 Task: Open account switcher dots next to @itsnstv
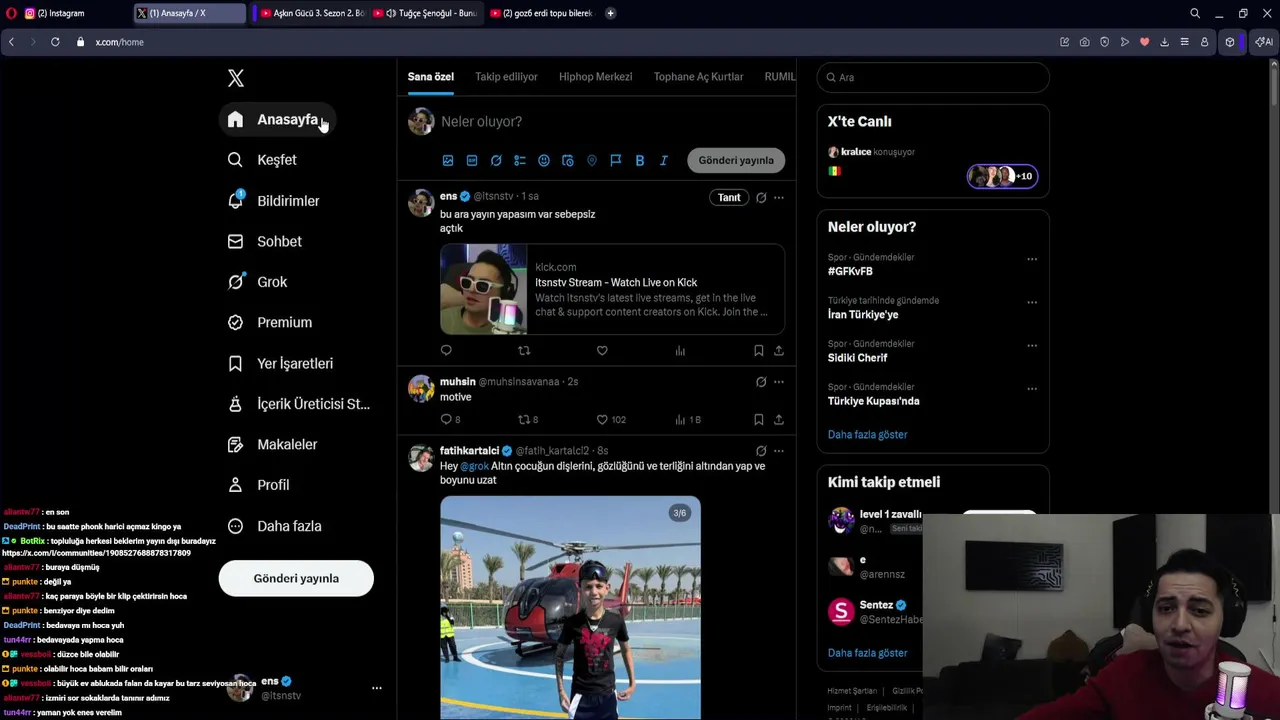click(377, 688)
